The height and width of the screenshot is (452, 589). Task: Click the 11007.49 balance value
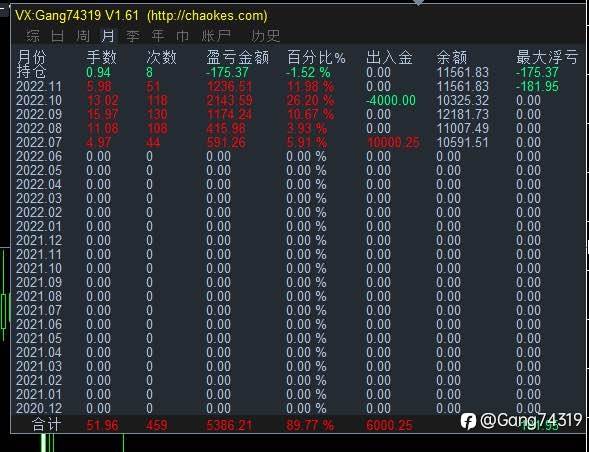click(462, 128)
